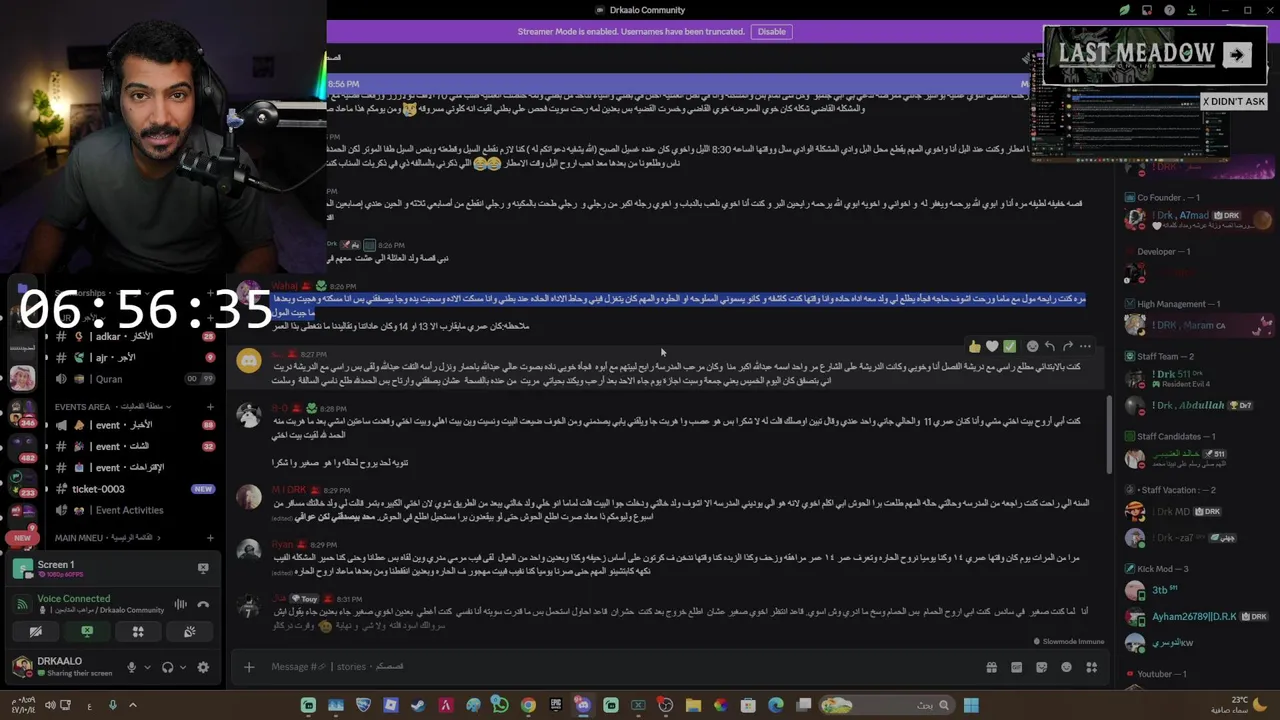1280x720 pixels.
Task: Forward the highlighted message
Action: pyautogui.click(x=1068, y=346)
